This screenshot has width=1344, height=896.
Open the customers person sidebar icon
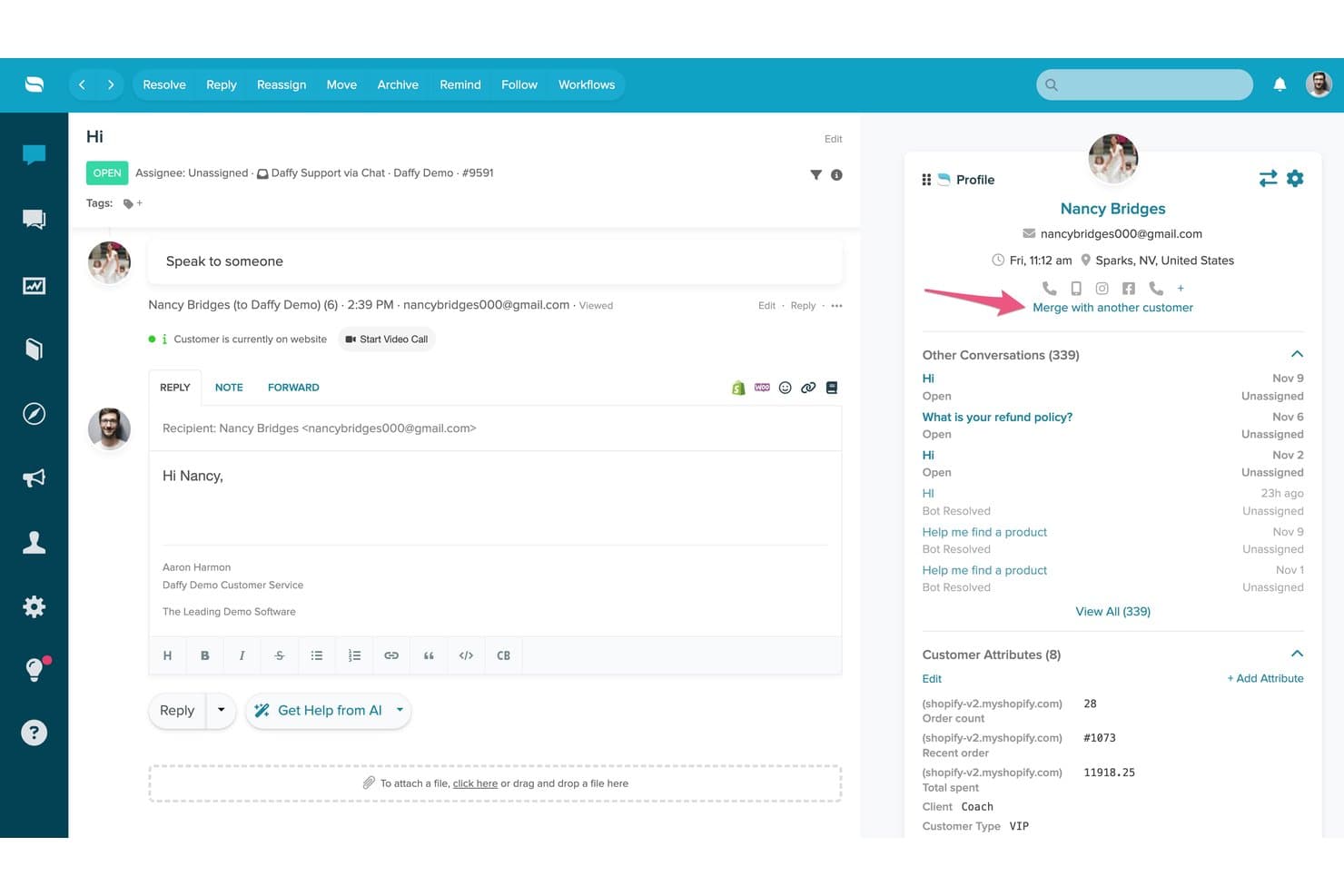(34, 542)
